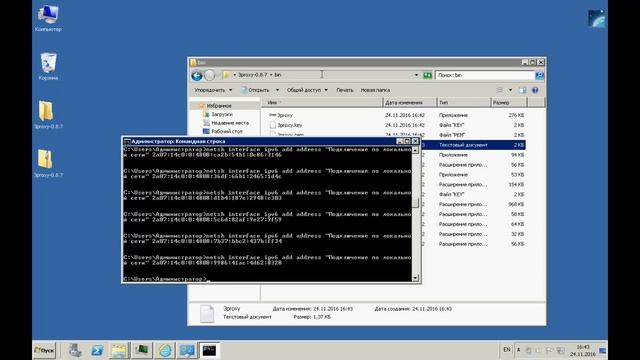Image resolution: width=640 pixels, height=360 pixels.
Task: Click the Show Desktop button beside the clock
Action: (x=602, y=350)
